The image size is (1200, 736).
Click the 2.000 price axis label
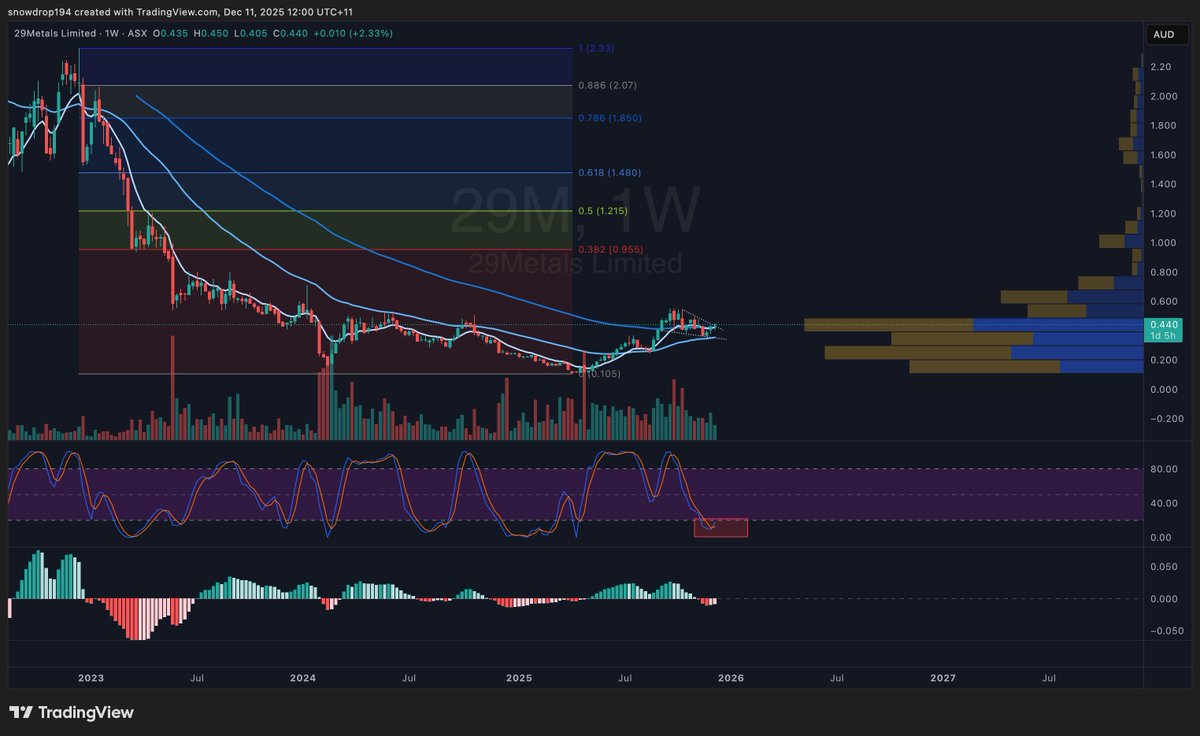pyautogui.click(x=1163, y=96)
